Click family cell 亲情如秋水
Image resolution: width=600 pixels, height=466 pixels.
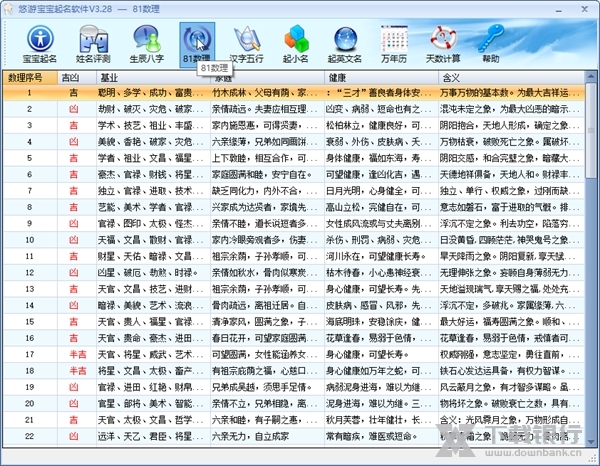coord(265,273)
